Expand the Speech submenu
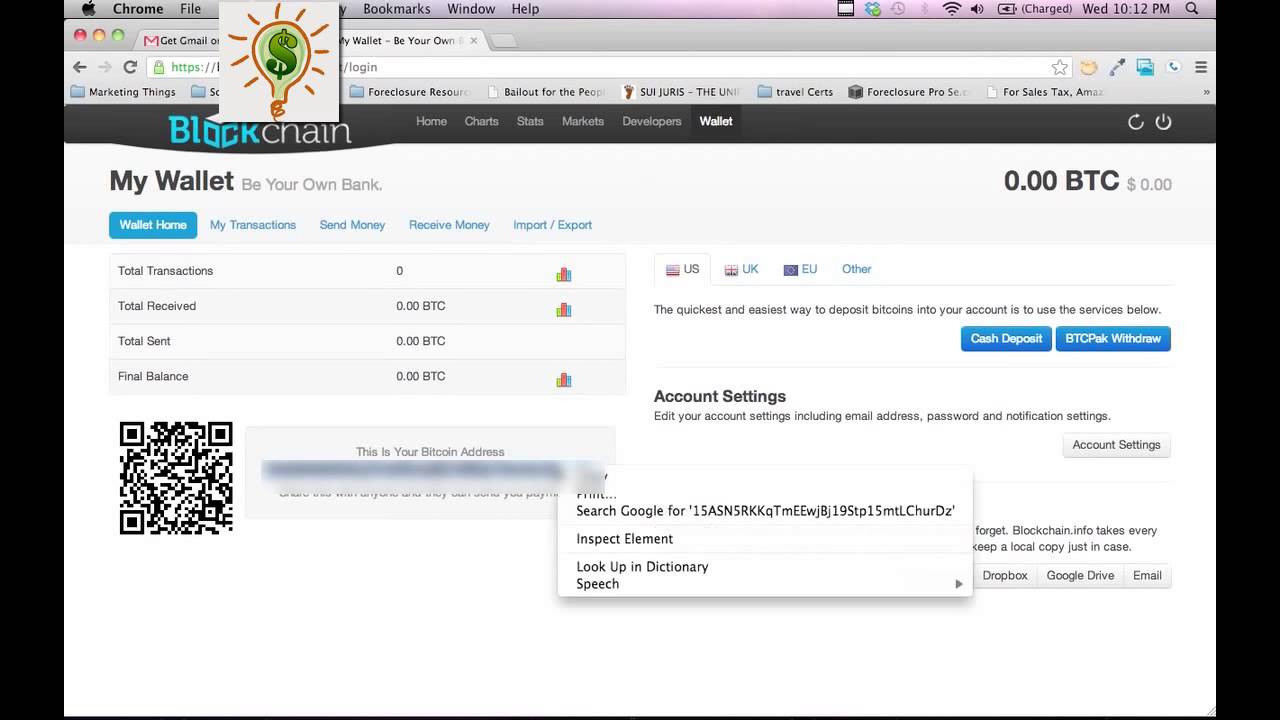The height and width of the screenshot is (720, 1280). pos(765,584)
